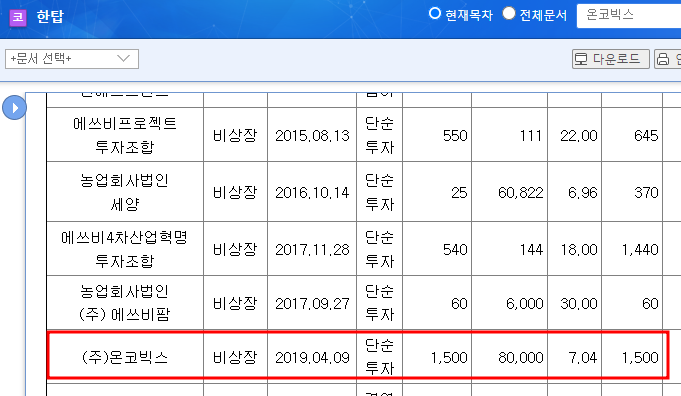Click date 2017.09.27
The height and width of the screenshot is (396, 681).
tap(312, 303)
